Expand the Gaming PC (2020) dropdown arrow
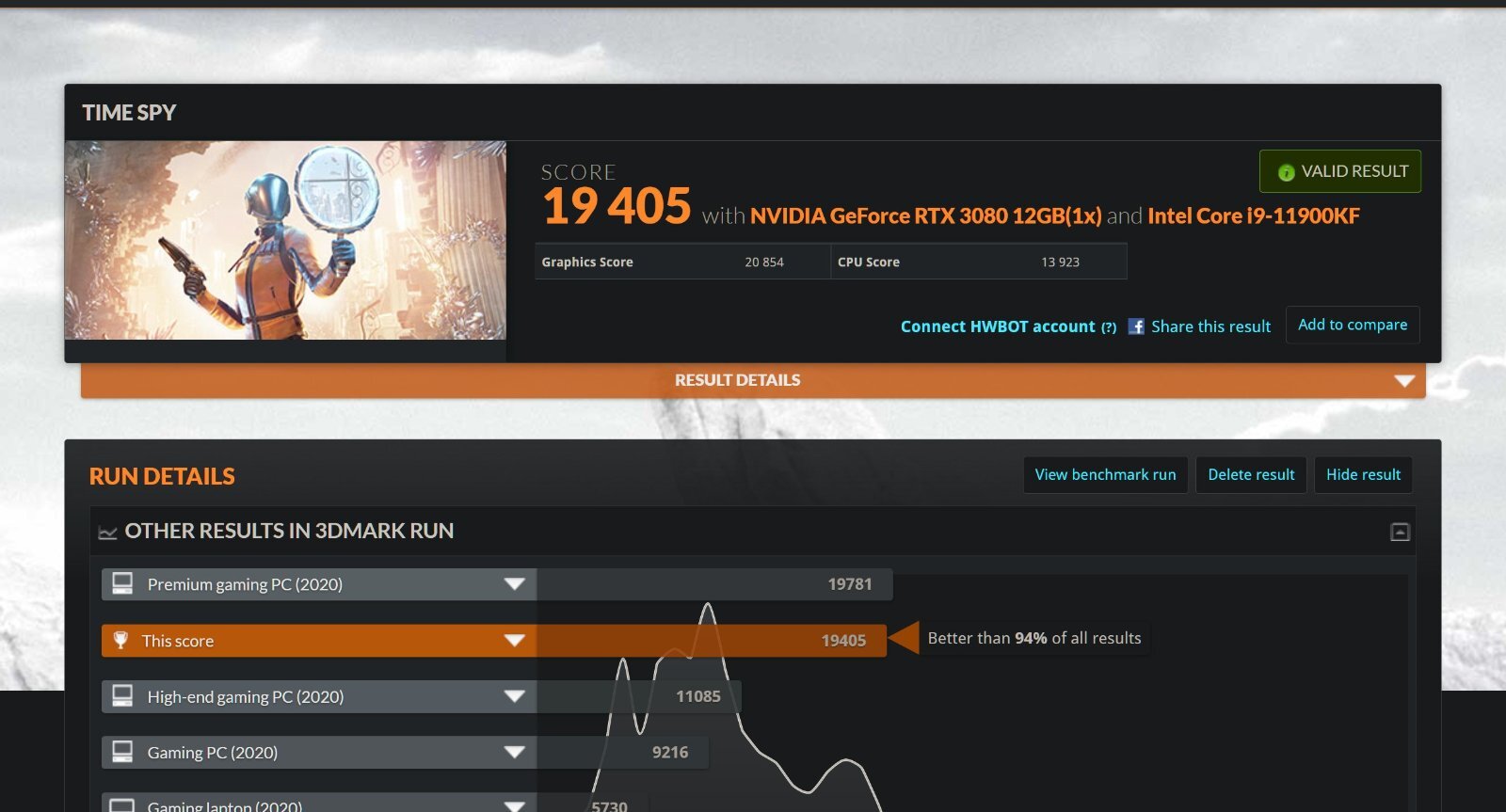The height and width of the screenshot is (812, 1506). (514, 752)
